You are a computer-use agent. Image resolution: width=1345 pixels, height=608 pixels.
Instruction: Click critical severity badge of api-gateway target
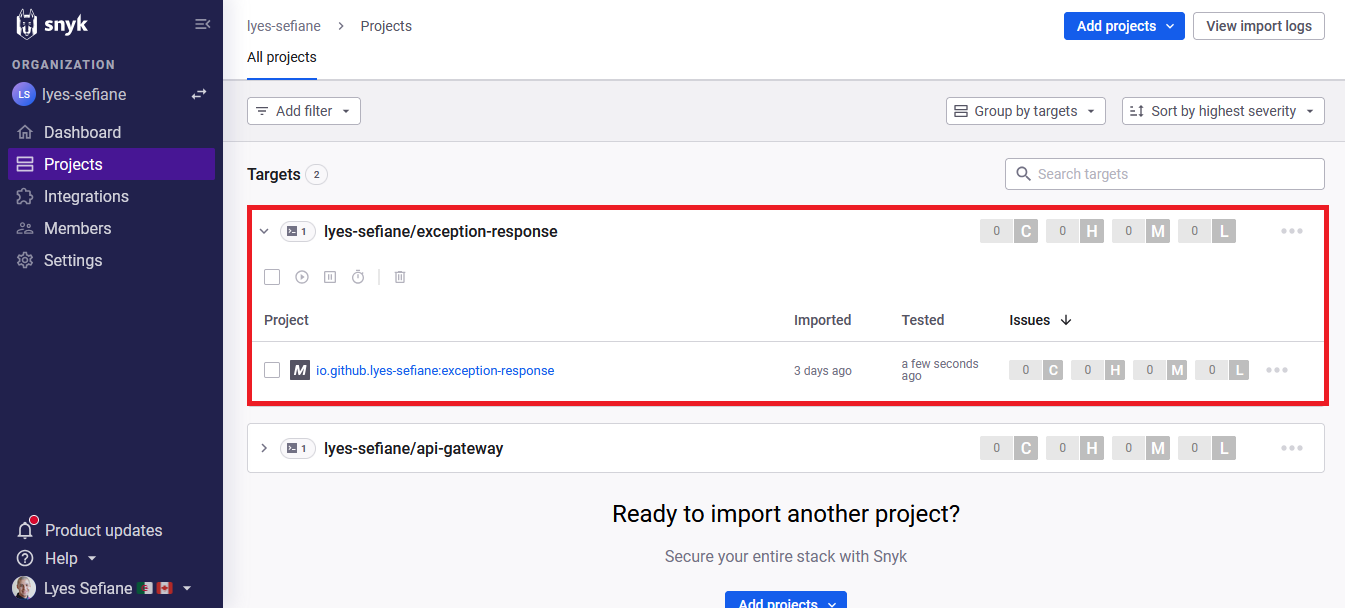pyautogui.click(x=1009, y=448)
